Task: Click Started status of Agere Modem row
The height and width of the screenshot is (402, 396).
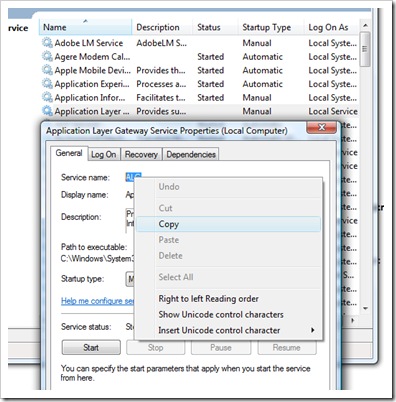Action: 210,56
